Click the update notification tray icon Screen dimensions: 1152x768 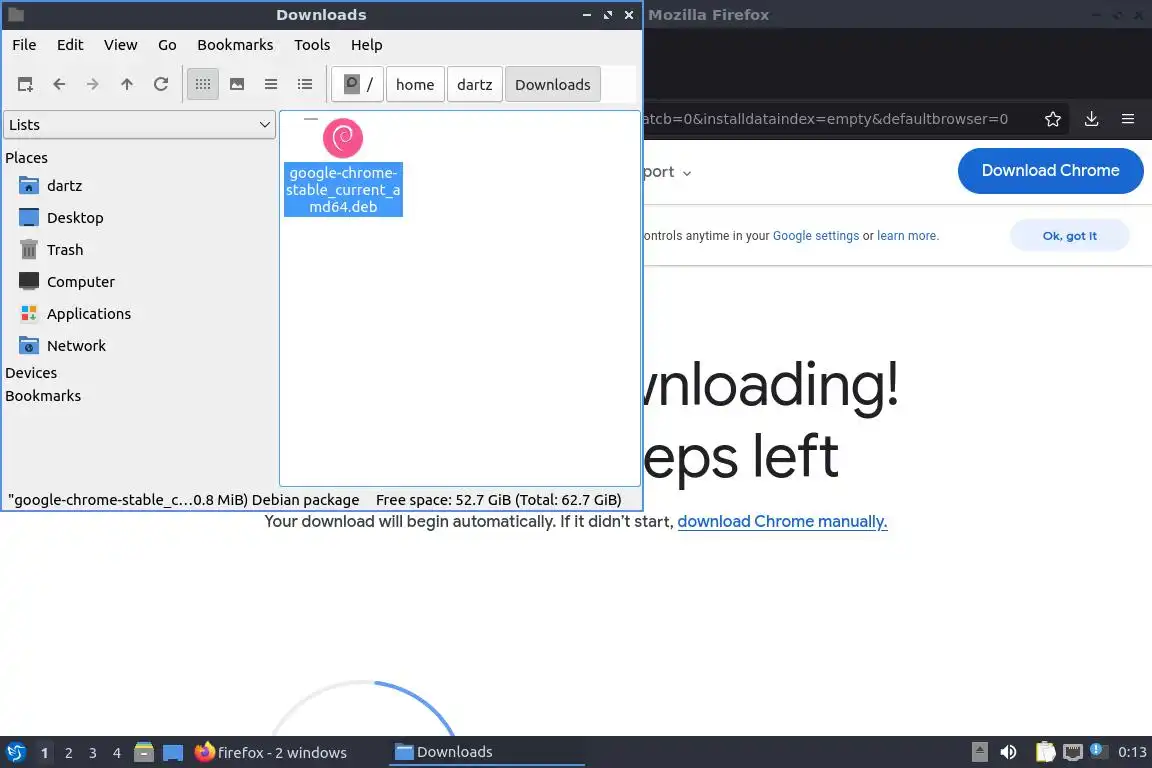(1097, 750)
